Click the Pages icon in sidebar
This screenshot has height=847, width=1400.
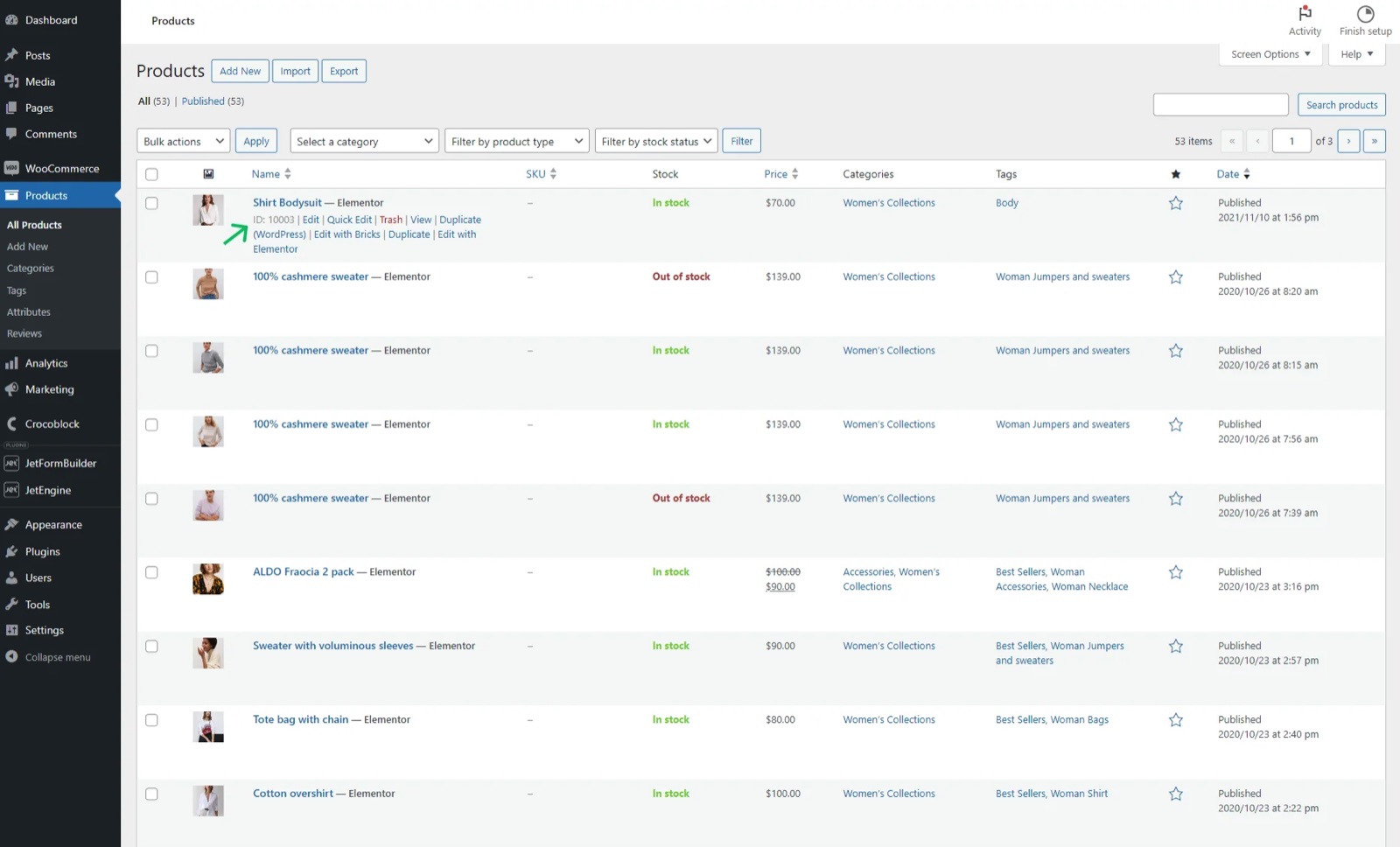coord(11,108)
